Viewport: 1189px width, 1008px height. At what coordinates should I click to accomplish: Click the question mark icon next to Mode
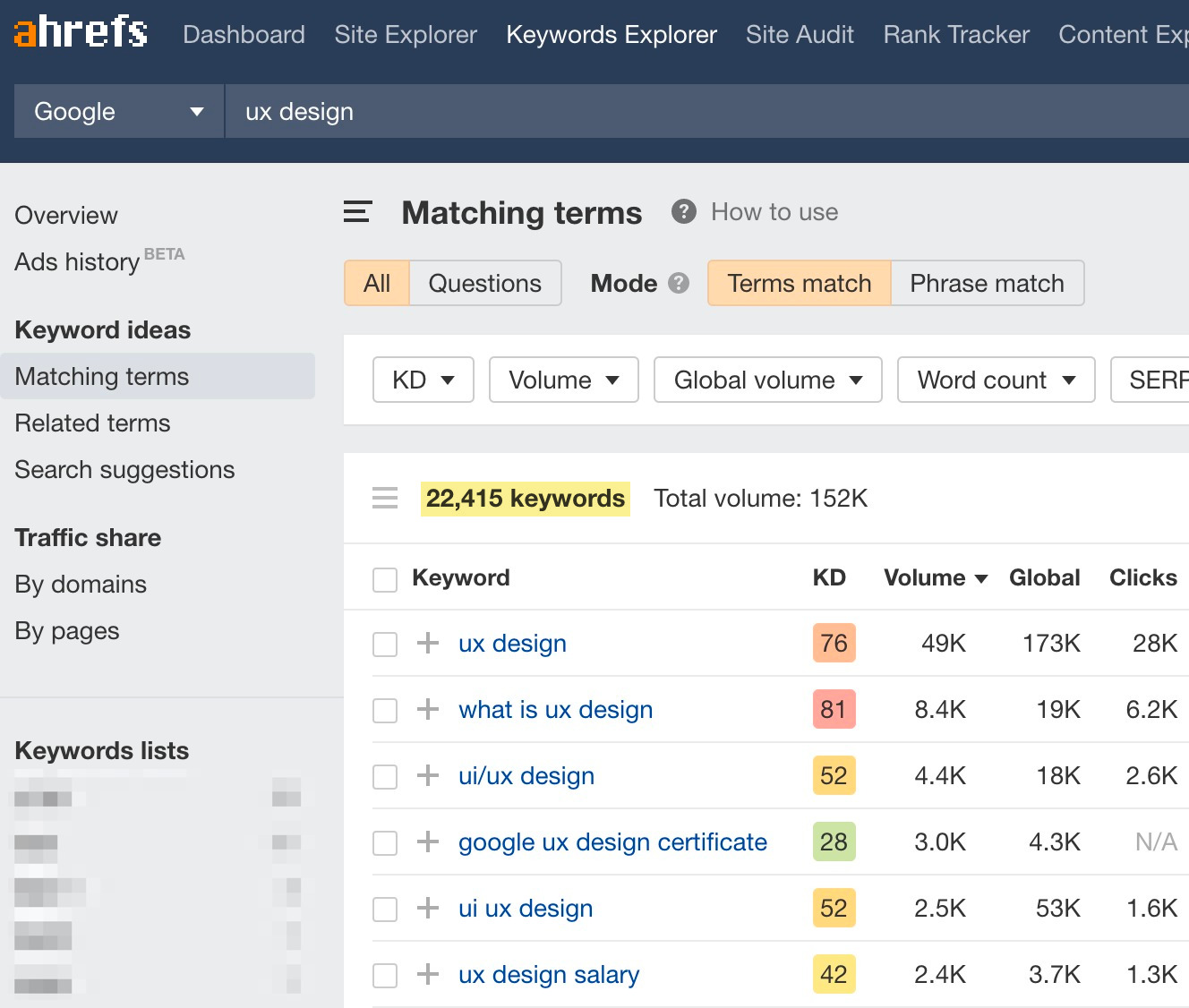pyautogui.click(x=679, y=283)
